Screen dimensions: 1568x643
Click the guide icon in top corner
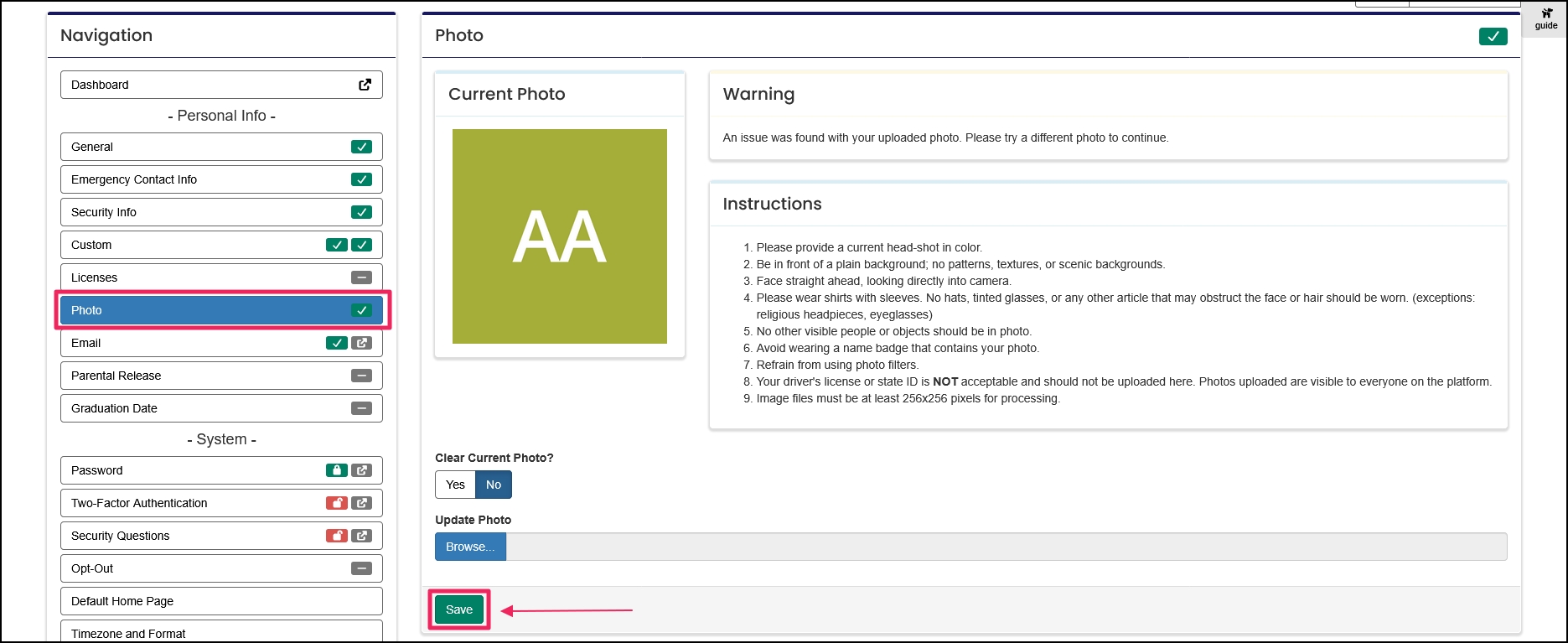1546,18
